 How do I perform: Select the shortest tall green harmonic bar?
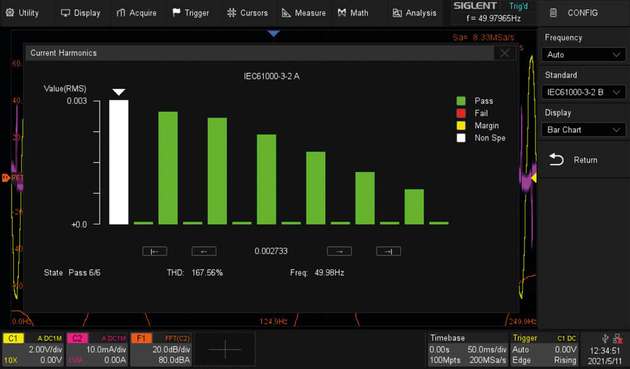(414, 207)
